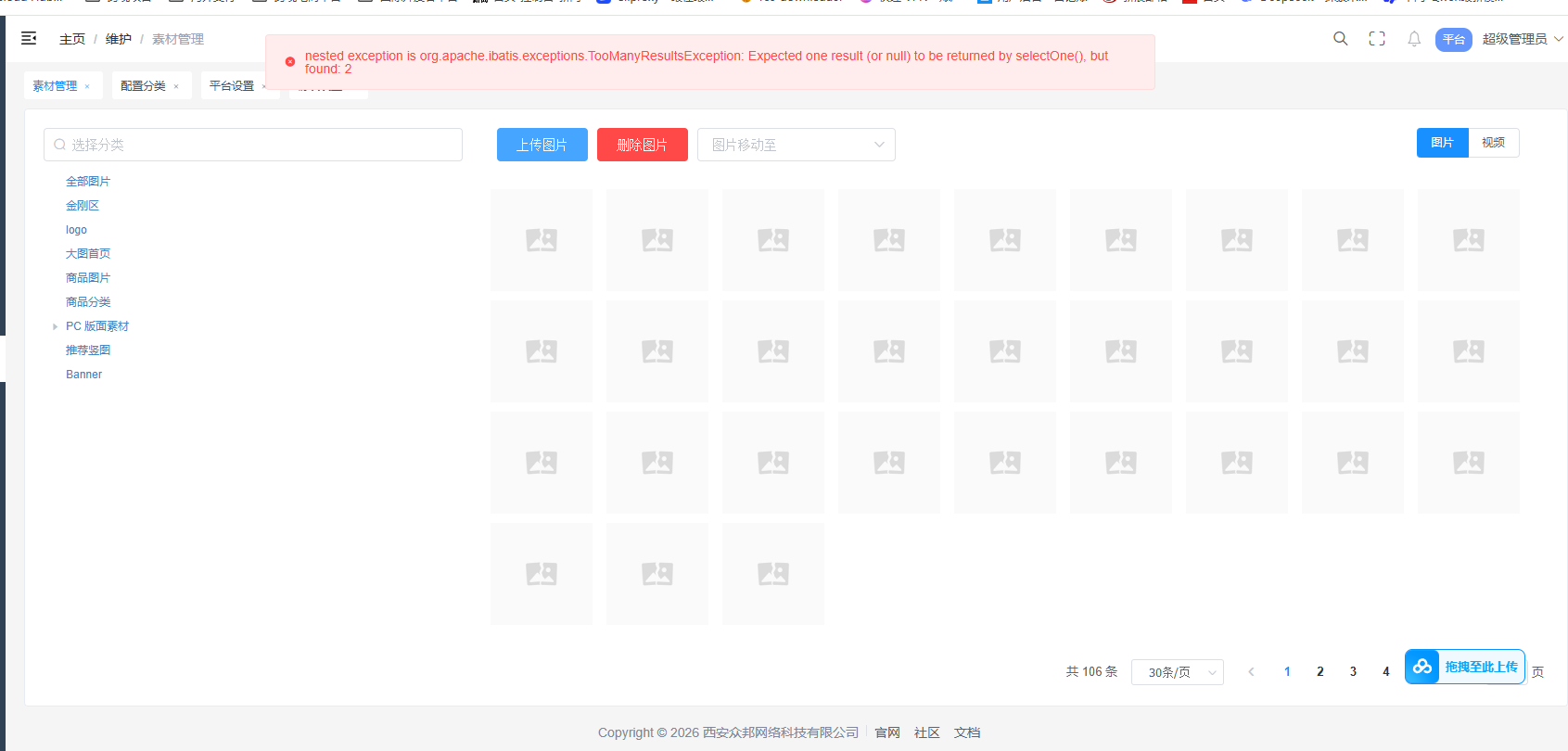Open the 30条/页 page size dropdown
Viewport: 1568px width, 751px height.
point(1178,672)
